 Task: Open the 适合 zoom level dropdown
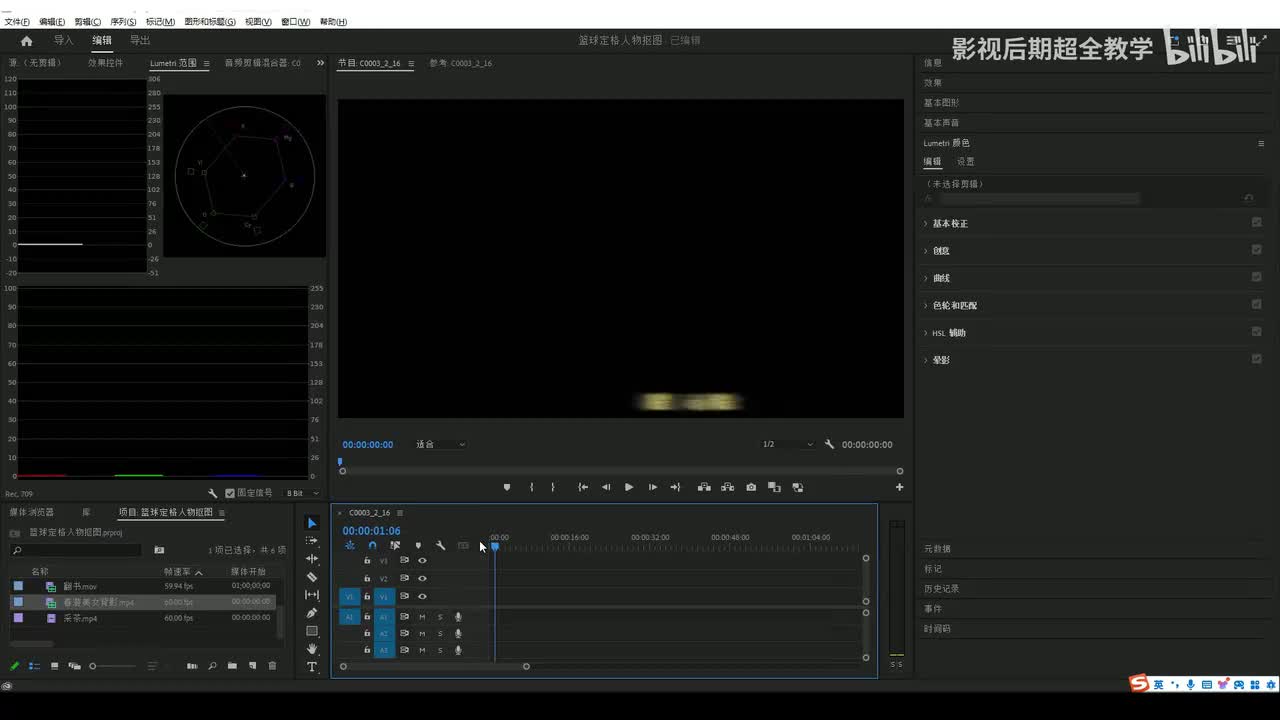(441, 444)
